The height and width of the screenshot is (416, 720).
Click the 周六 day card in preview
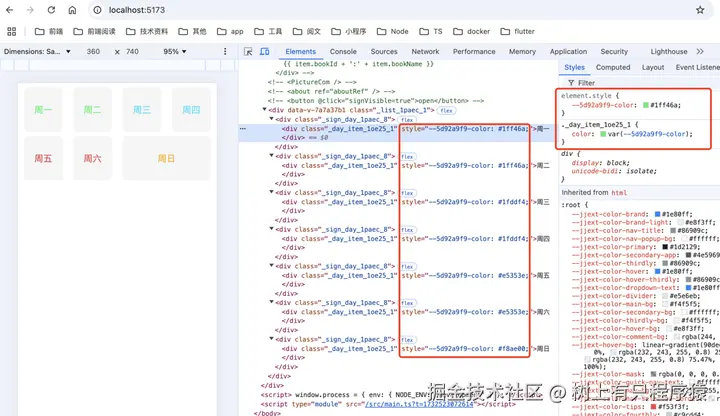point(92,158)
